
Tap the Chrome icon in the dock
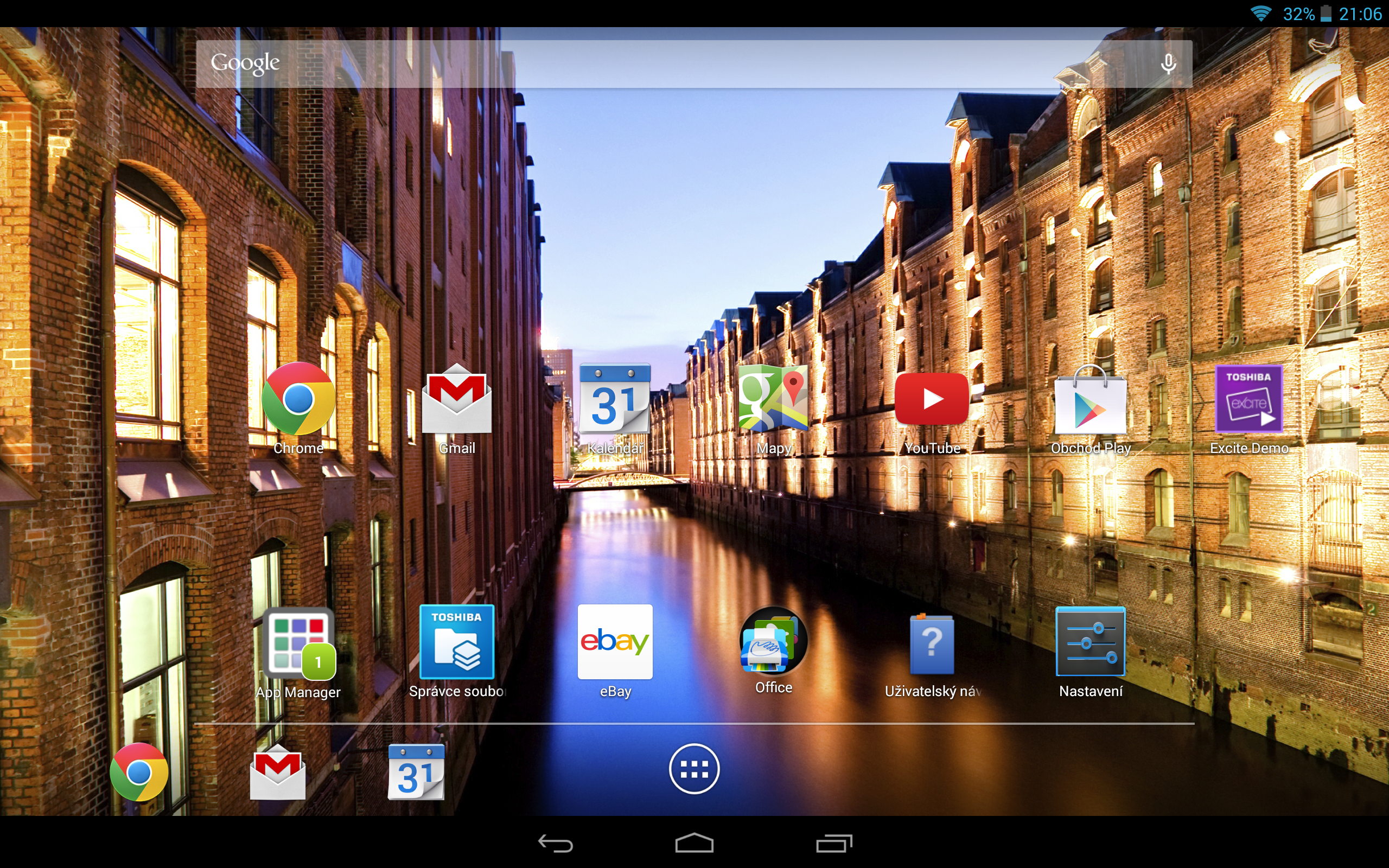tap(139, 771)
